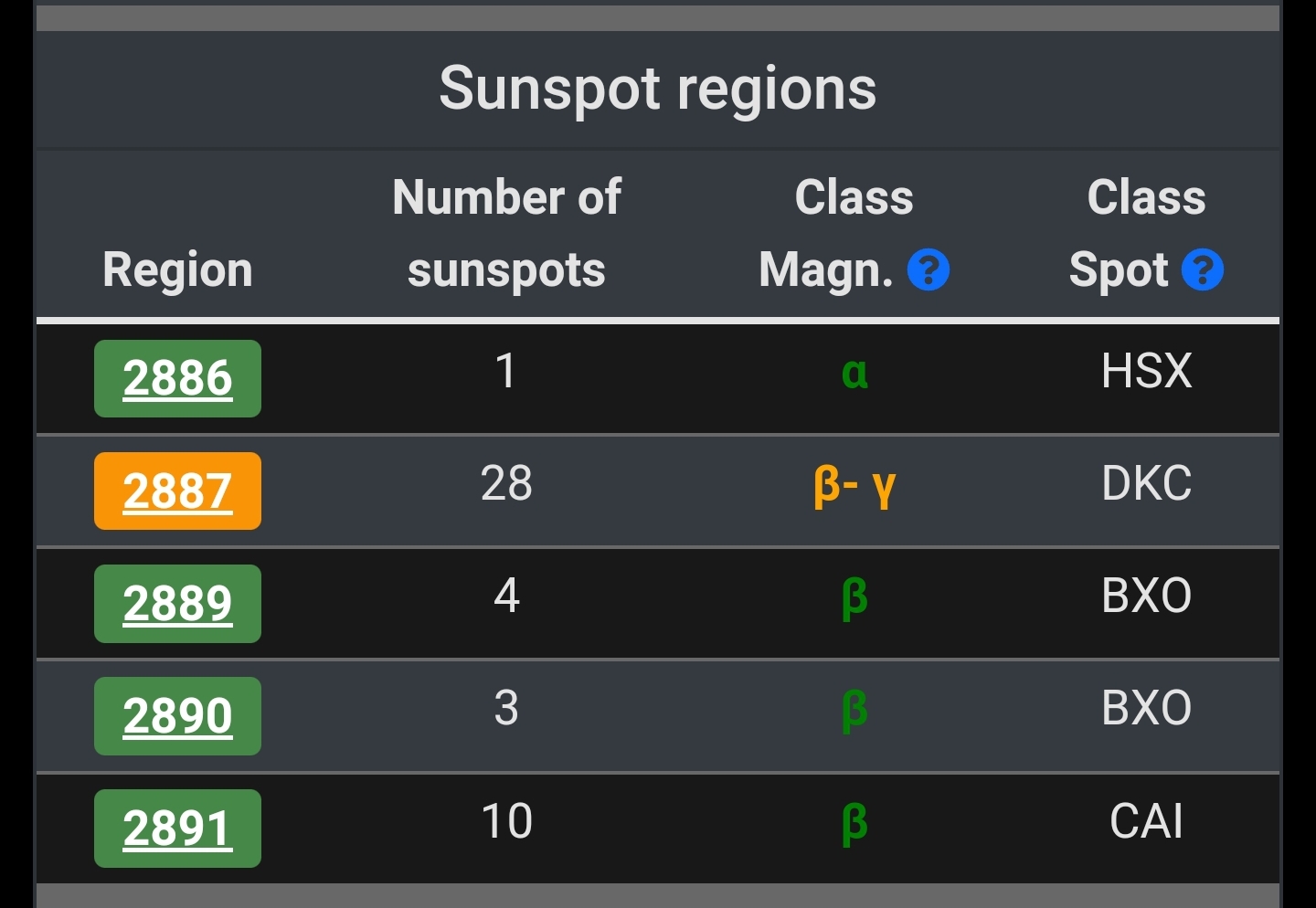Open sunspot region 2889
The width and height of the screenshot is (1316, 908).
pos(177,604)
